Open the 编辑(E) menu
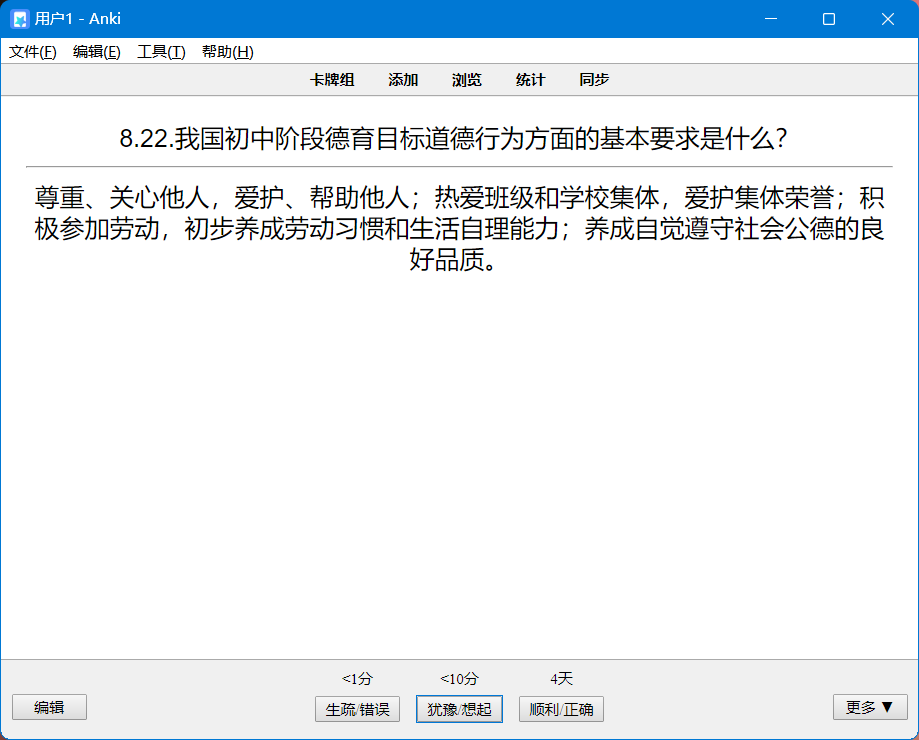 point(97,52)
